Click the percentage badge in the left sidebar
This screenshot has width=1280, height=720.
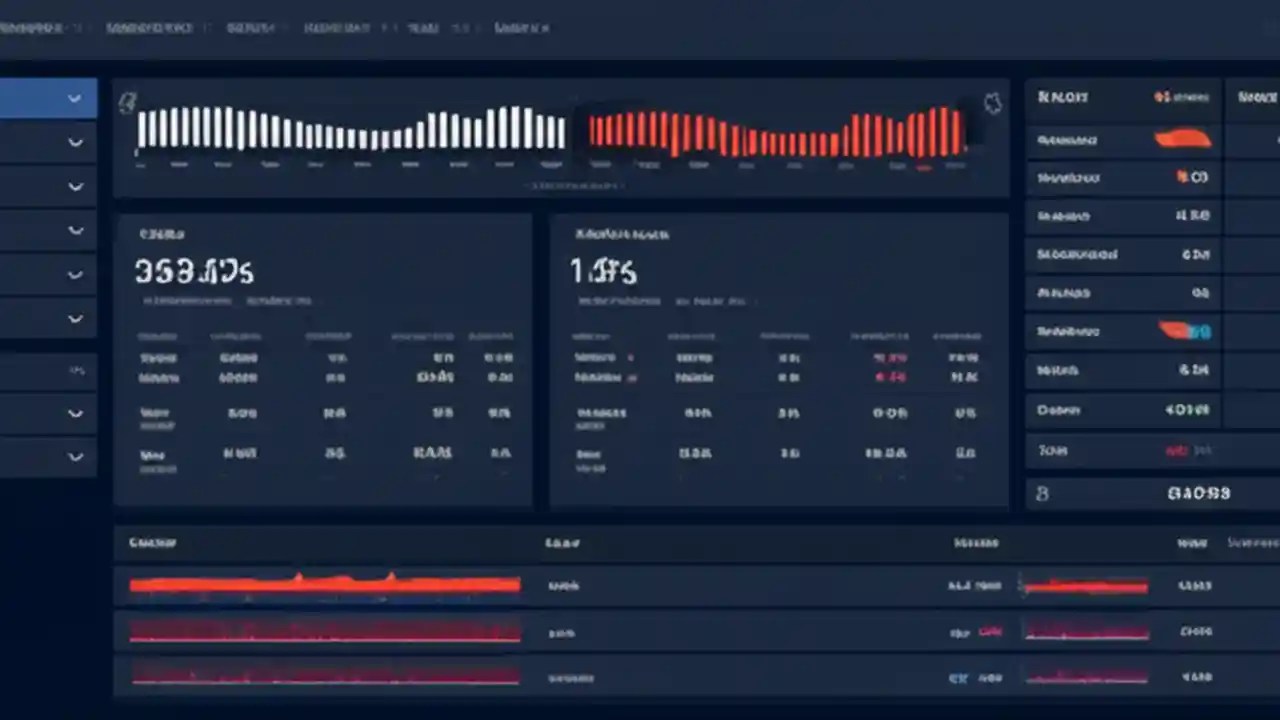coord(76,369)
